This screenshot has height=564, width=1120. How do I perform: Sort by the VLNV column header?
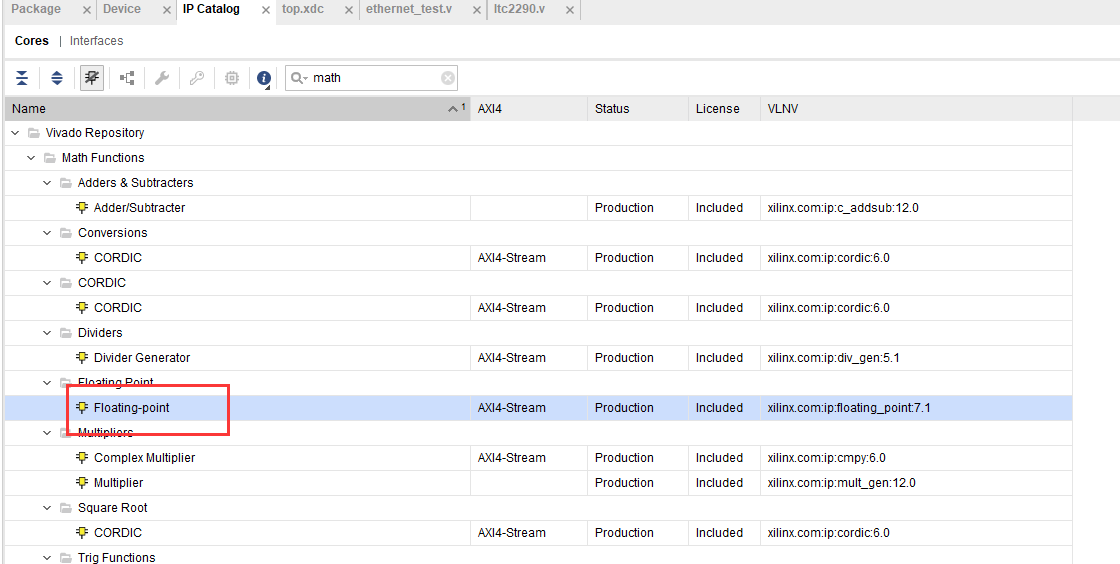916,109
